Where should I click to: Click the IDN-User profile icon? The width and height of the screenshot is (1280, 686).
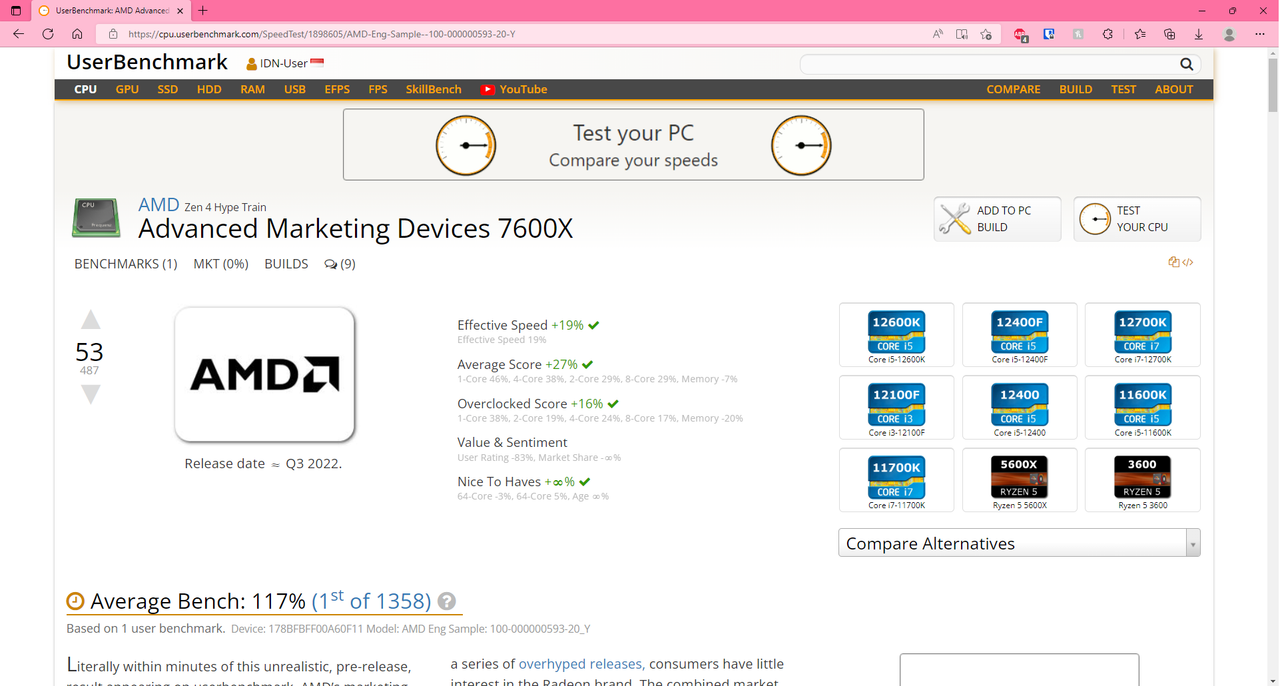click(x=251, y=64)
